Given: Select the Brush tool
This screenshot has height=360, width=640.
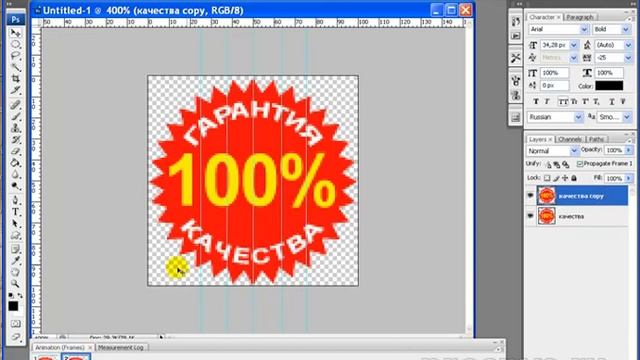Looking at the screenshot, I should [x=16, y=117].
